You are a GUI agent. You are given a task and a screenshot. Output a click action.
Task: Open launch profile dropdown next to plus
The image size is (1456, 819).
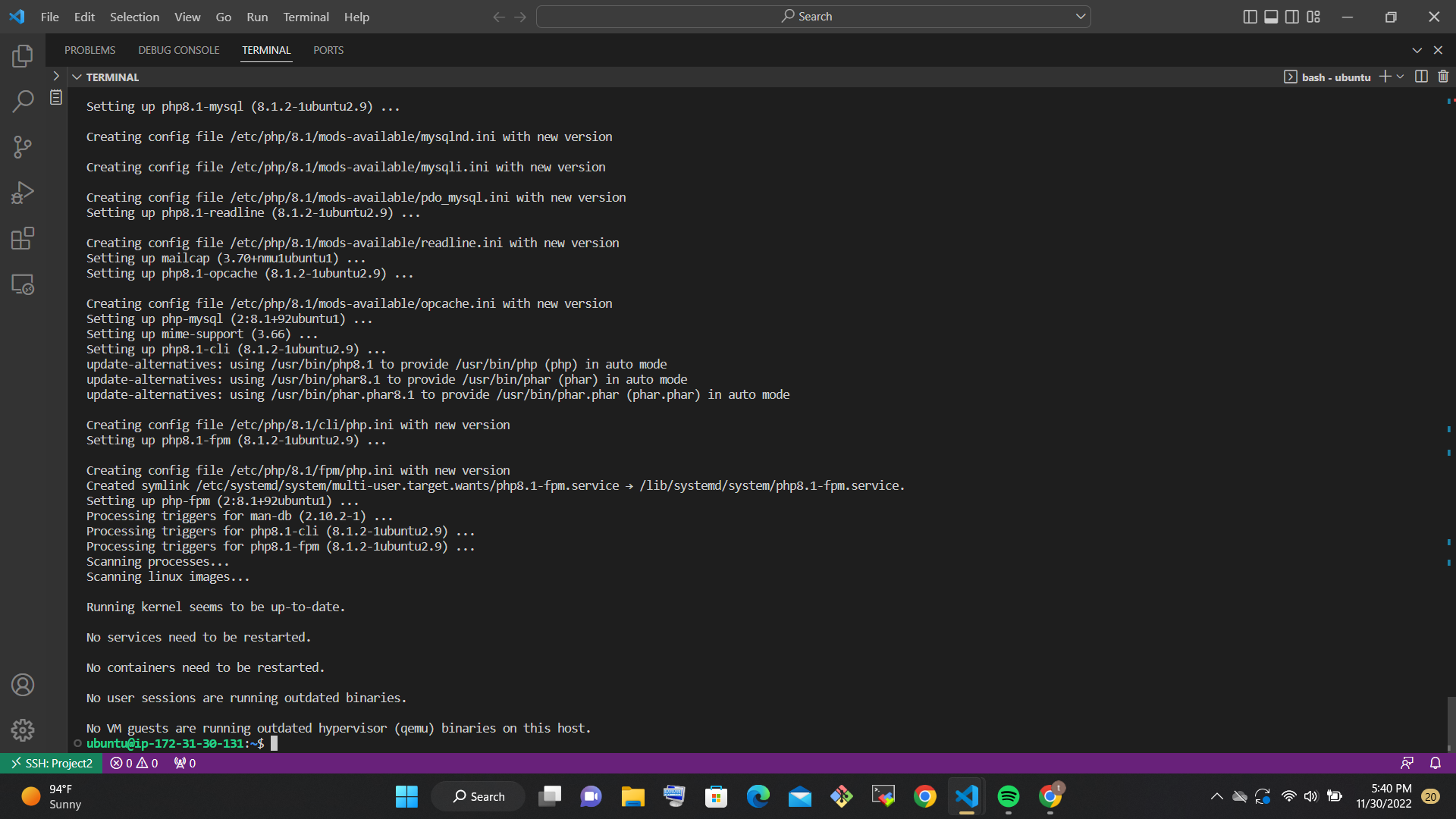(x=1400, y=77)
